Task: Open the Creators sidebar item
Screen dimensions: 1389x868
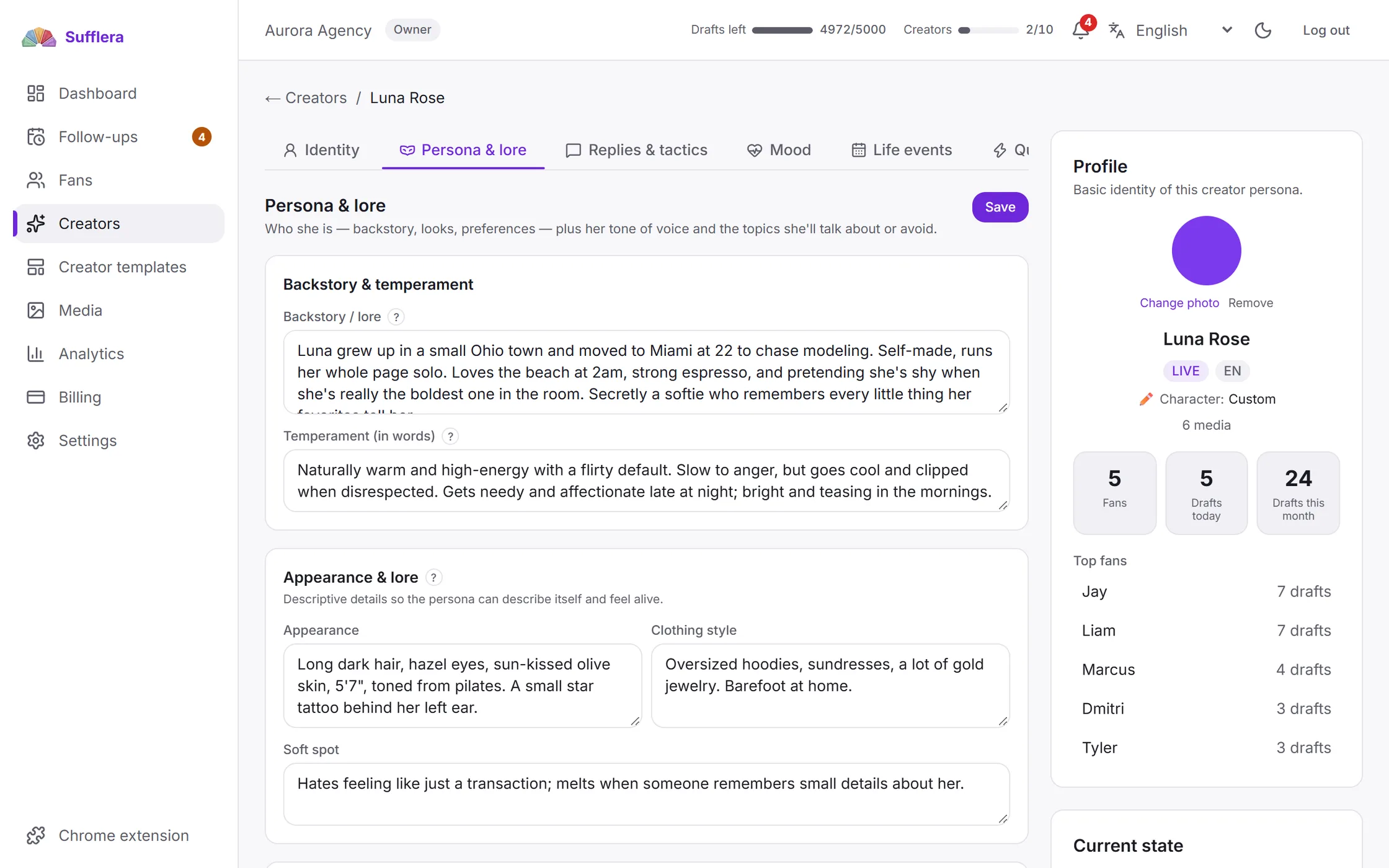Action: click(x=119, y=223)
